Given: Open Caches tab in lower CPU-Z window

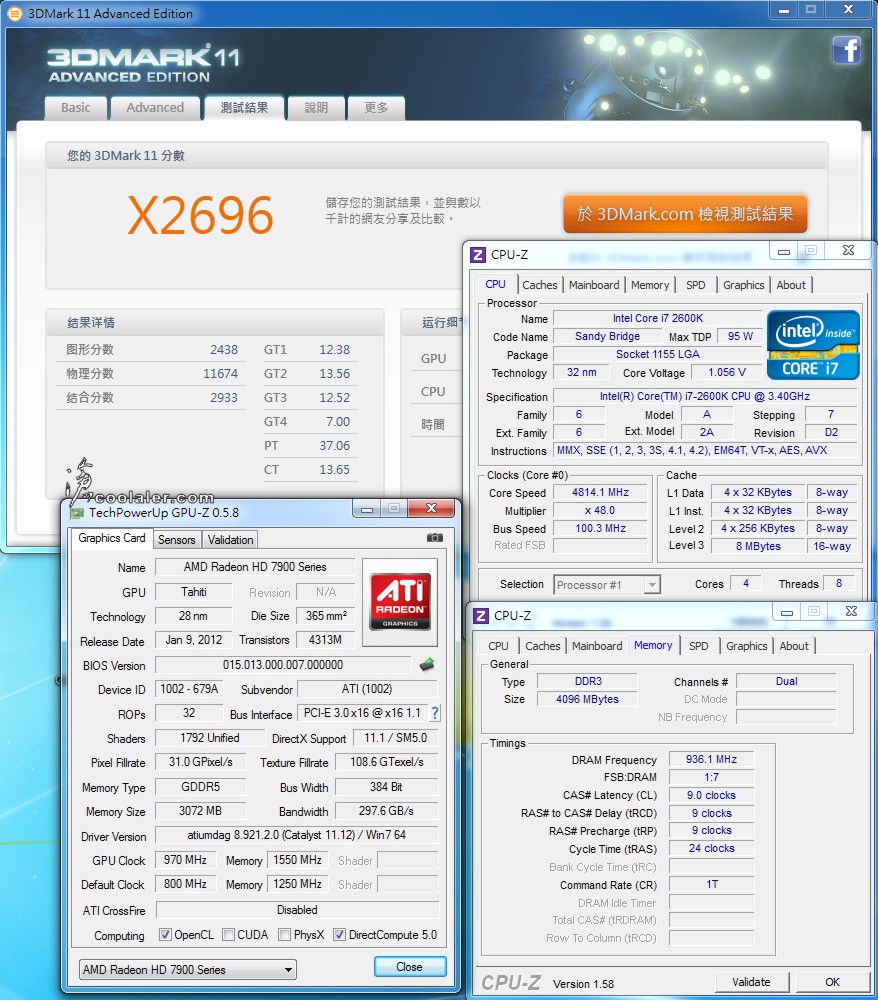Looking at the screenshot, I should click(543, 646).
